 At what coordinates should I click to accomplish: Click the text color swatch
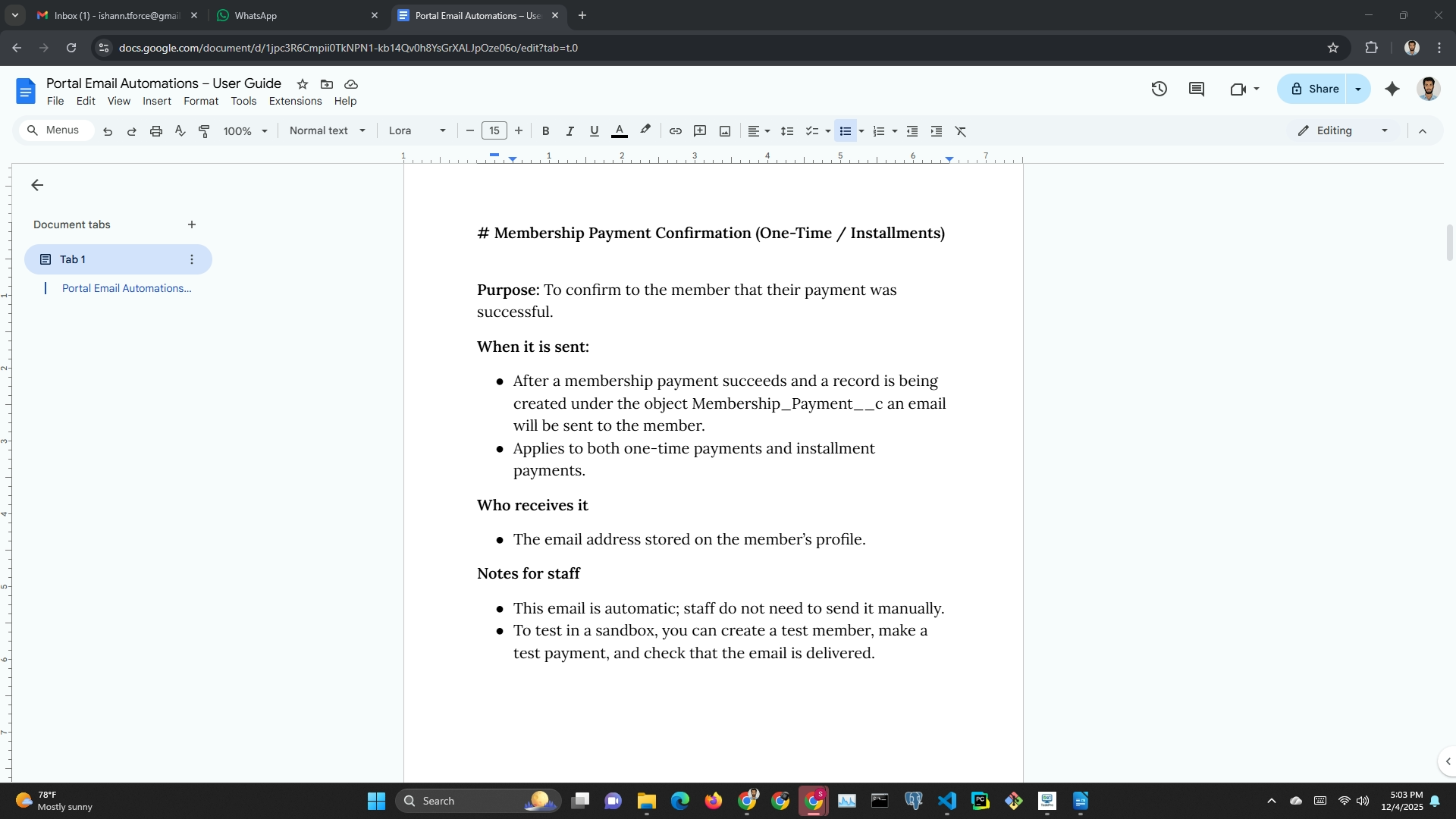click(620, 131)
